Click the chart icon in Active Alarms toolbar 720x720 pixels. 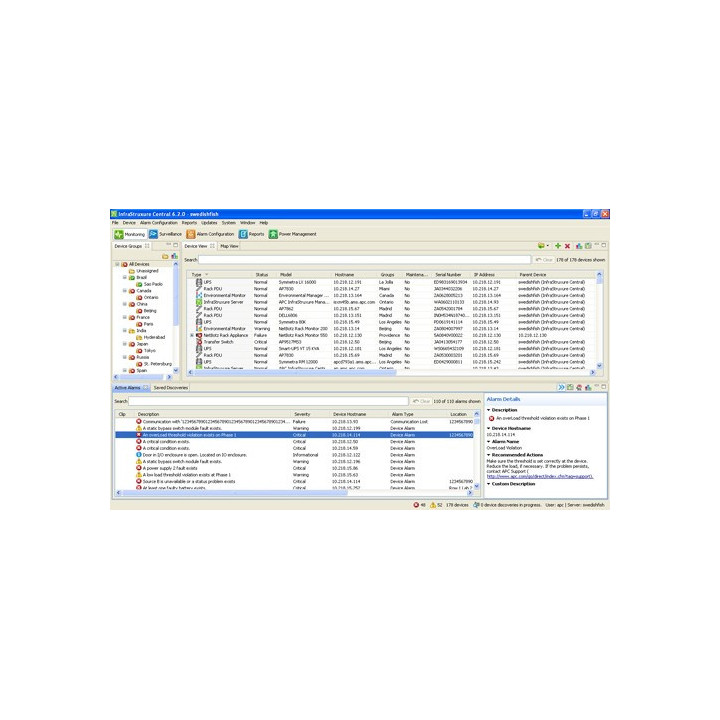588,388
